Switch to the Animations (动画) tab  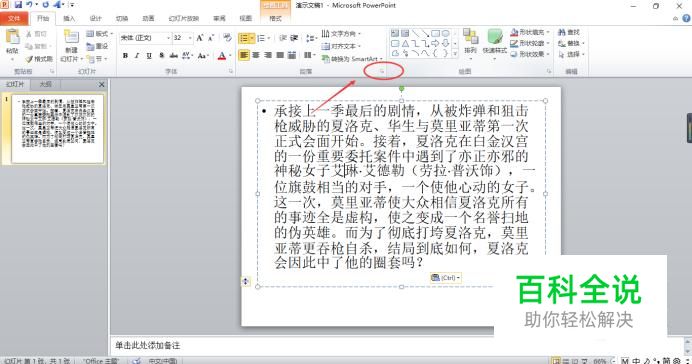point(148,18)
